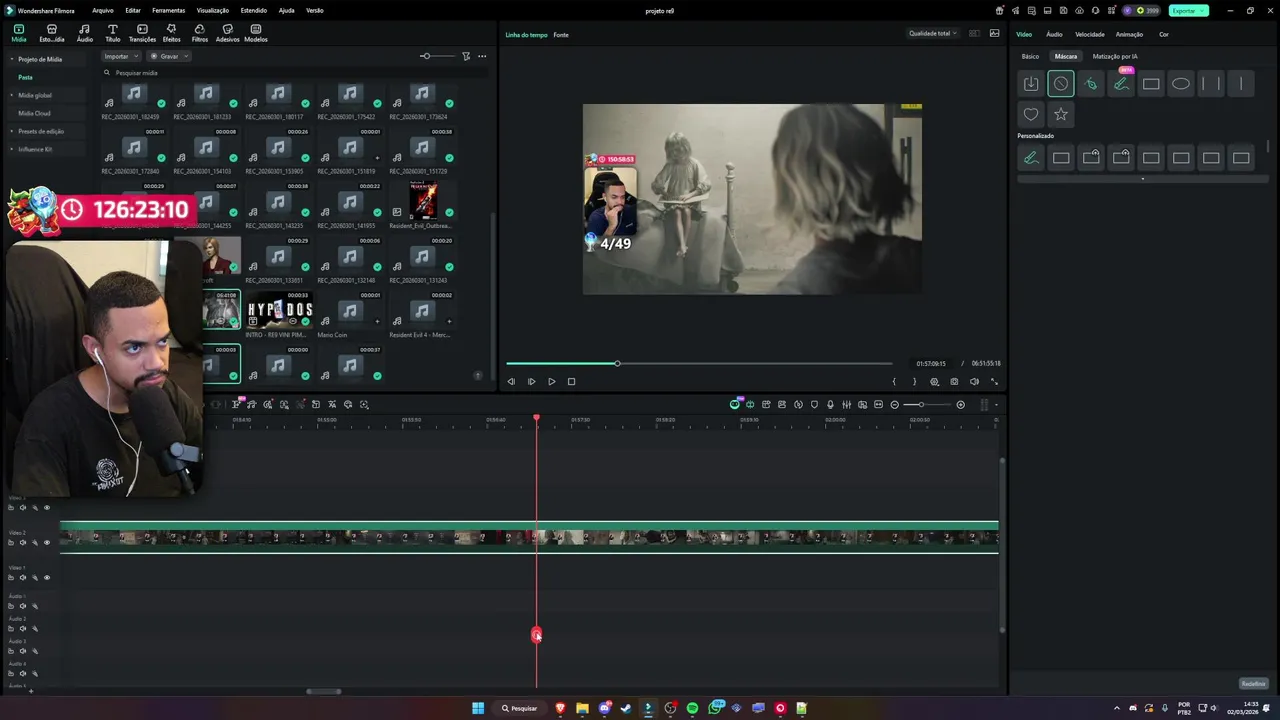Click the media filter funnel icon

point(466,56)
